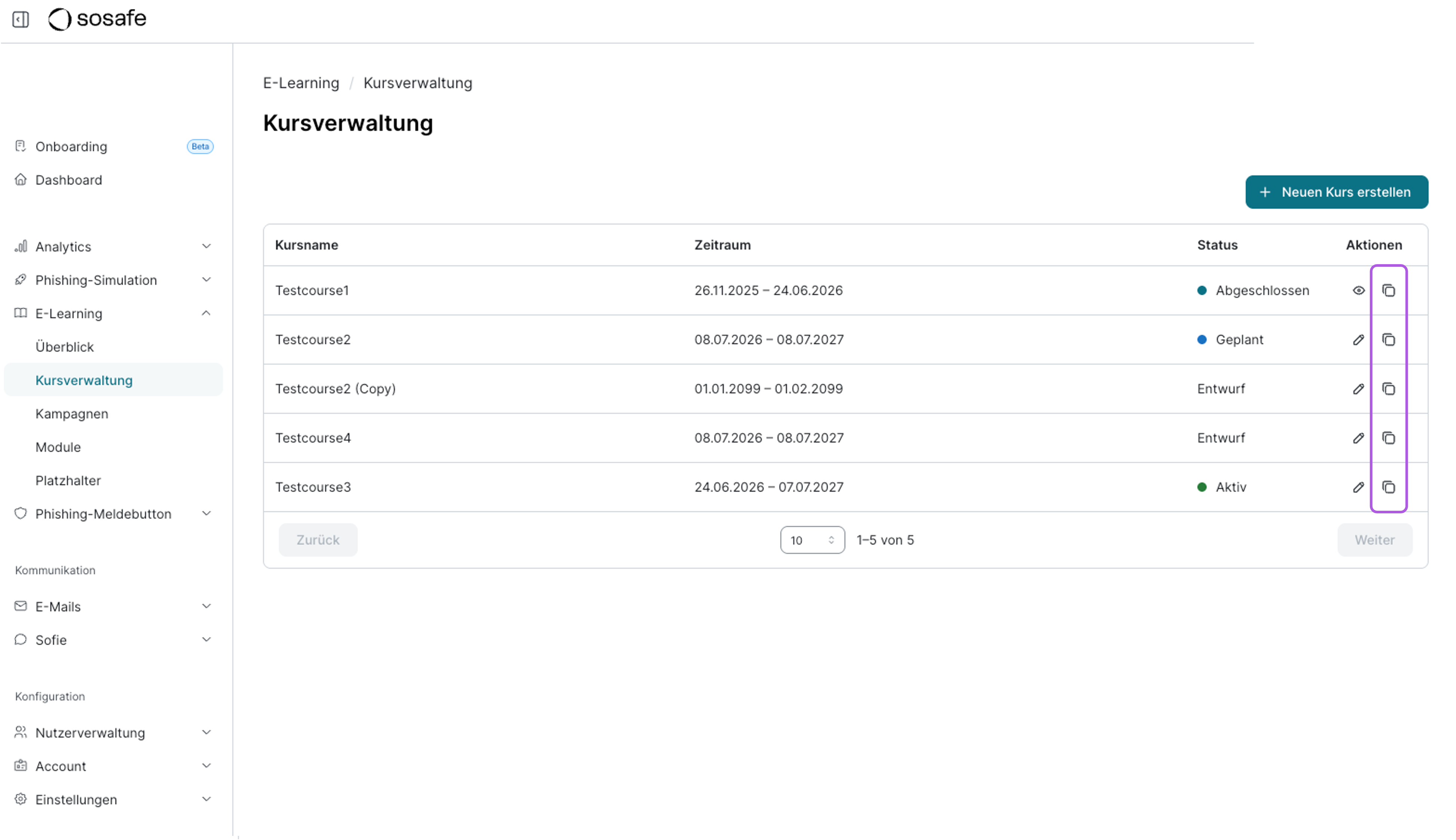Duplicate Testcourse3 with the copy icon
1456x840 pixels.
pos(1389,487)
